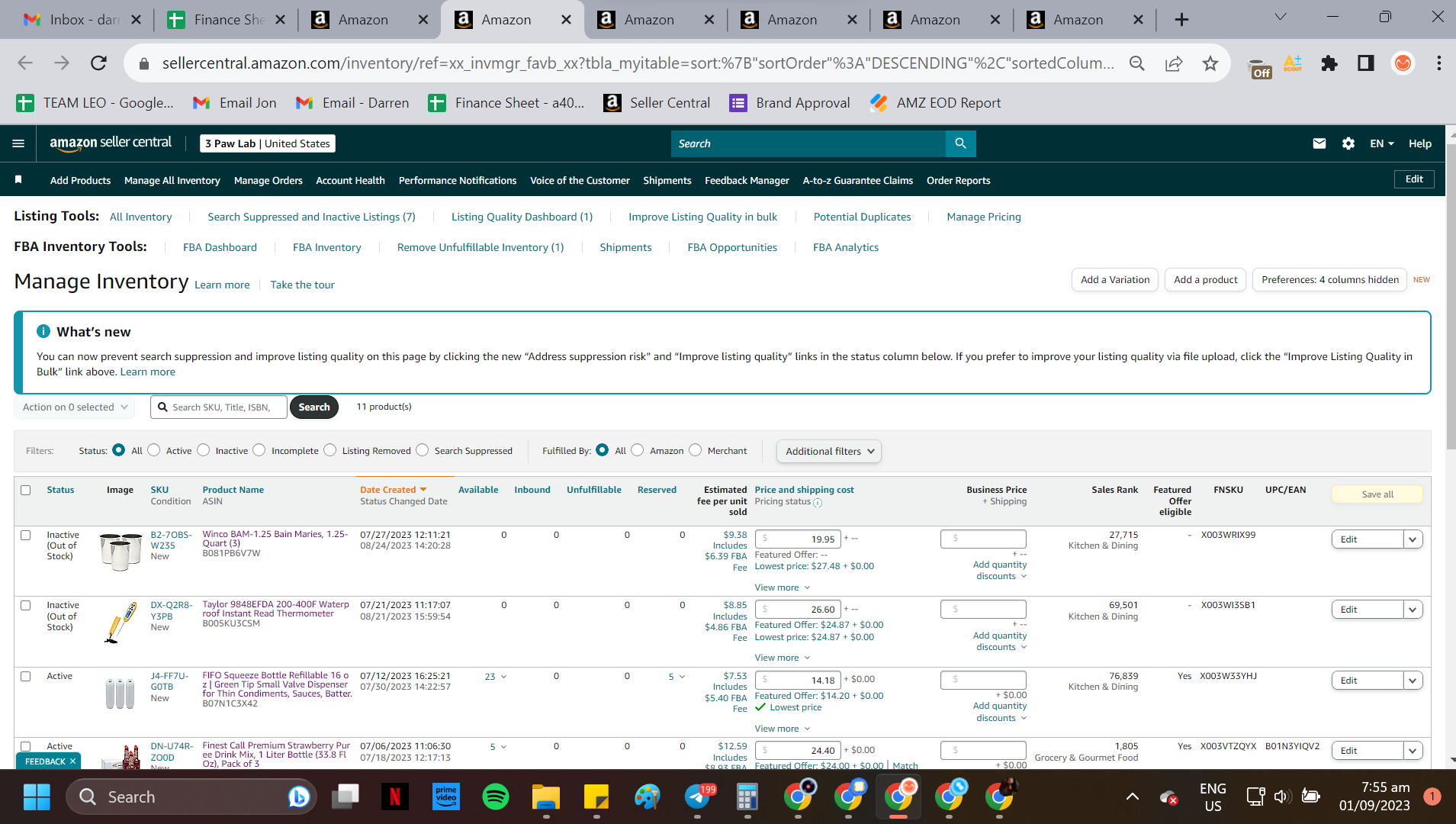Select the Active status filter radio
The width and height of the screenshot is (1456, 824).
[x=154, y=450]
